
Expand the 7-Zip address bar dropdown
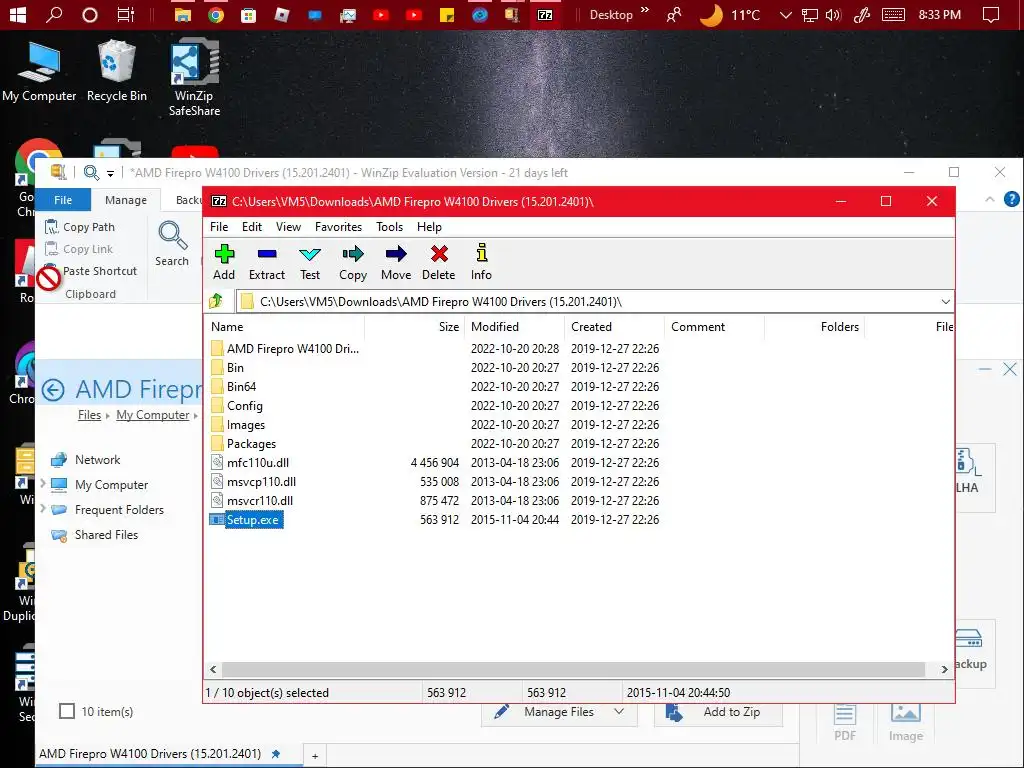tap(945, 302)
